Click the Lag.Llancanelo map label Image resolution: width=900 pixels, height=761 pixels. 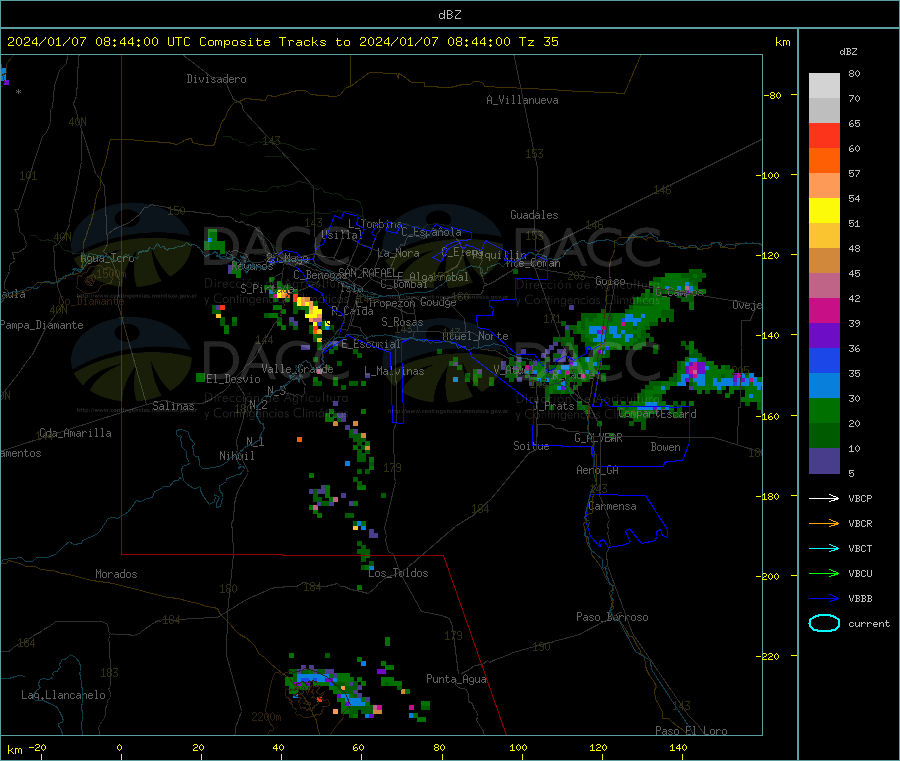tap(63, 695)
